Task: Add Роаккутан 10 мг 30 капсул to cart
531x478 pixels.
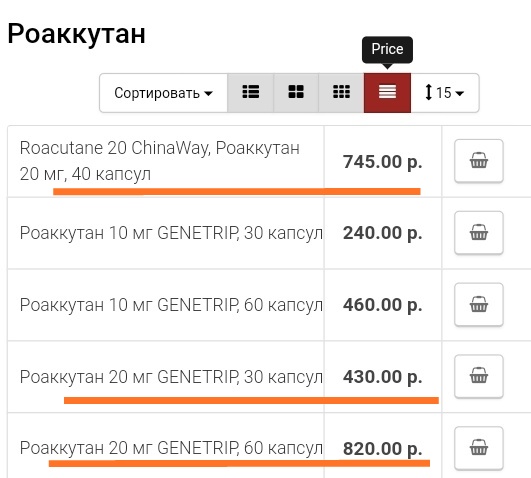Action: (x=479, y=233)
